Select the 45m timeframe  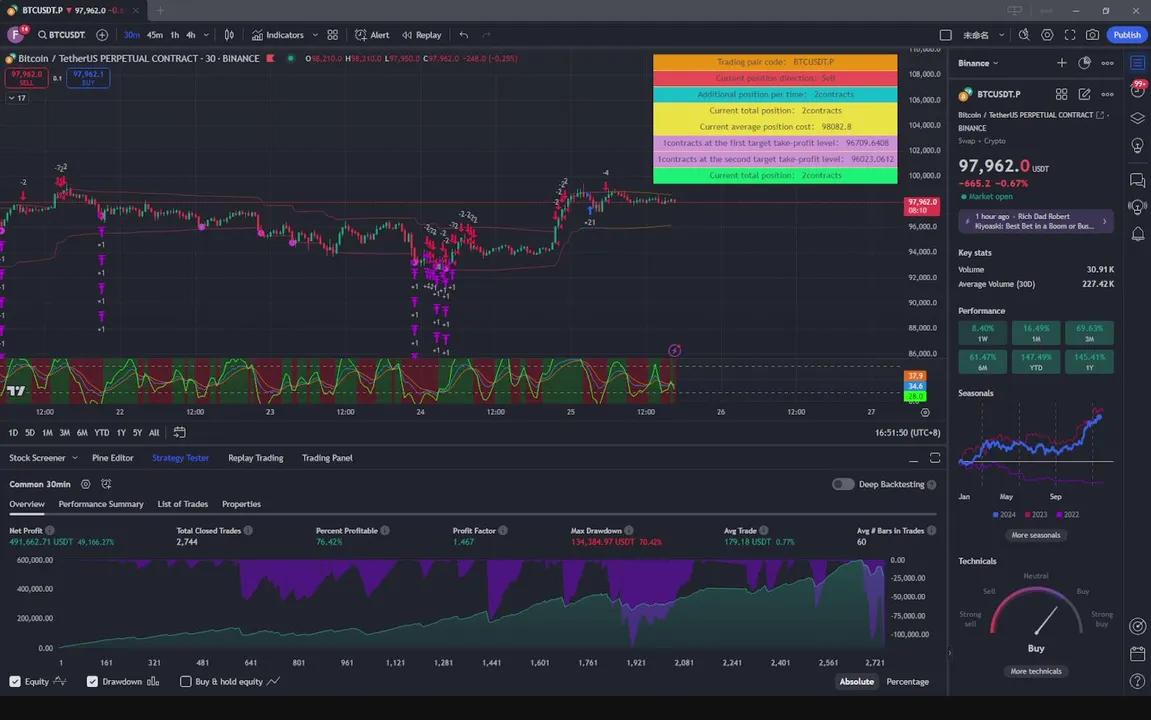click(x=154, y=34)
